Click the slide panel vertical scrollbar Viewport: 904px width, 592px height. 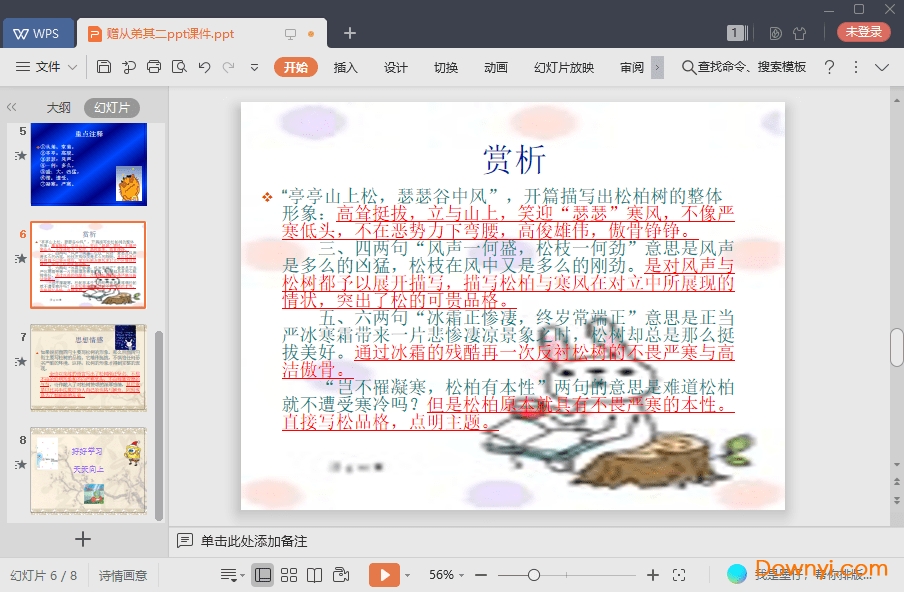click(159, 426)
